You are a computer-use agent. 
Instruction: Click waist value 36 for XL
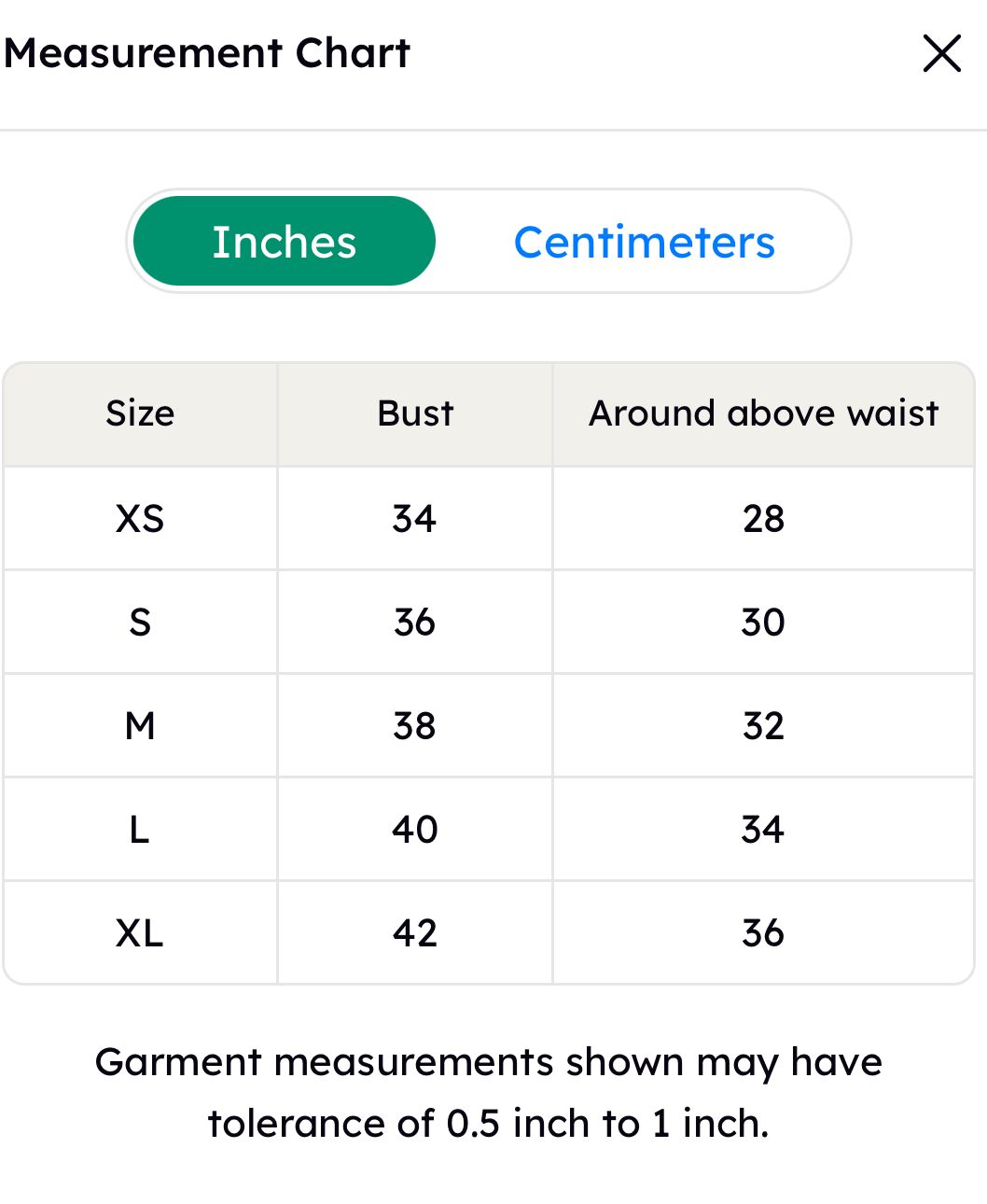[763, 933]
